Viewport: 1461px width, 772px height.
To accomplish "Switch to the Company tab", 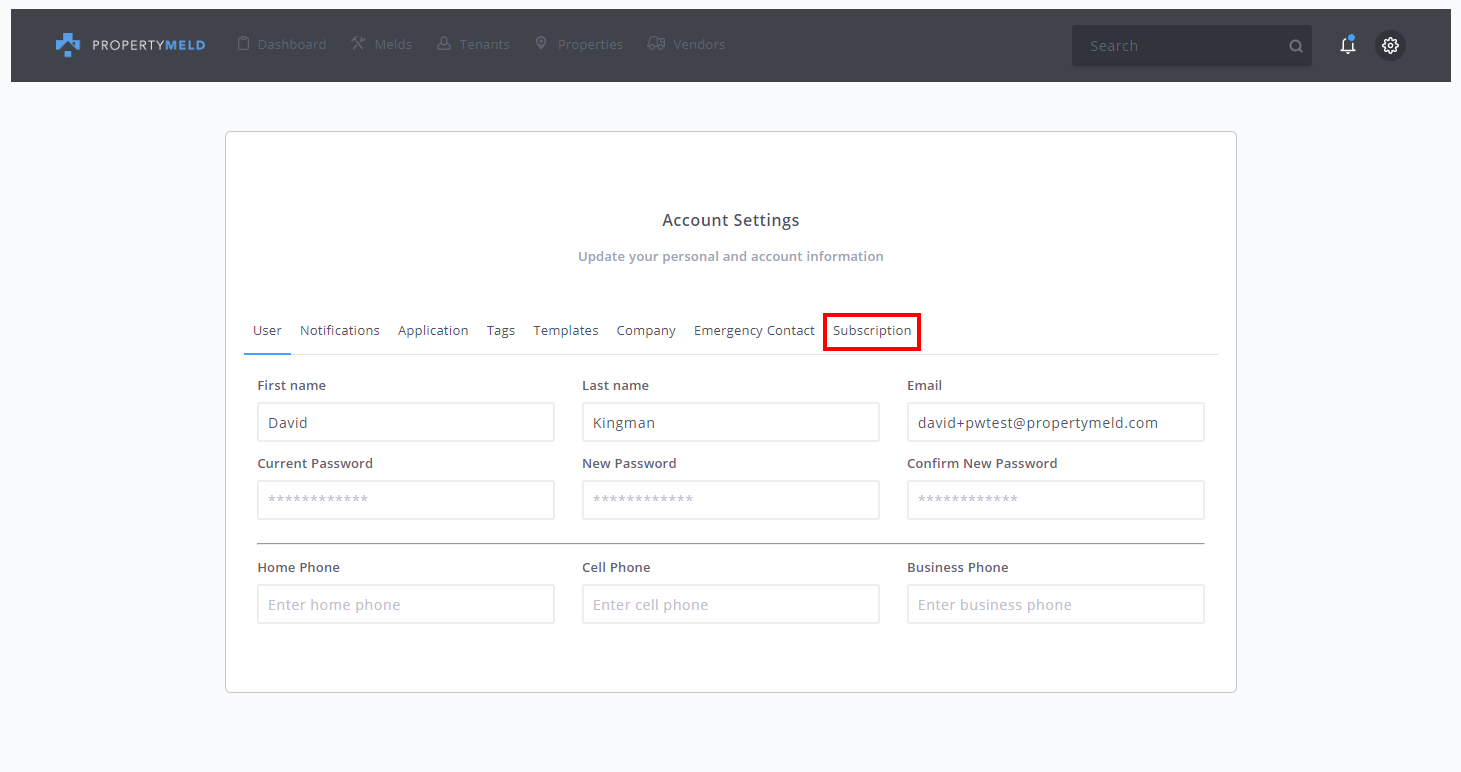I will click(646, 331).
